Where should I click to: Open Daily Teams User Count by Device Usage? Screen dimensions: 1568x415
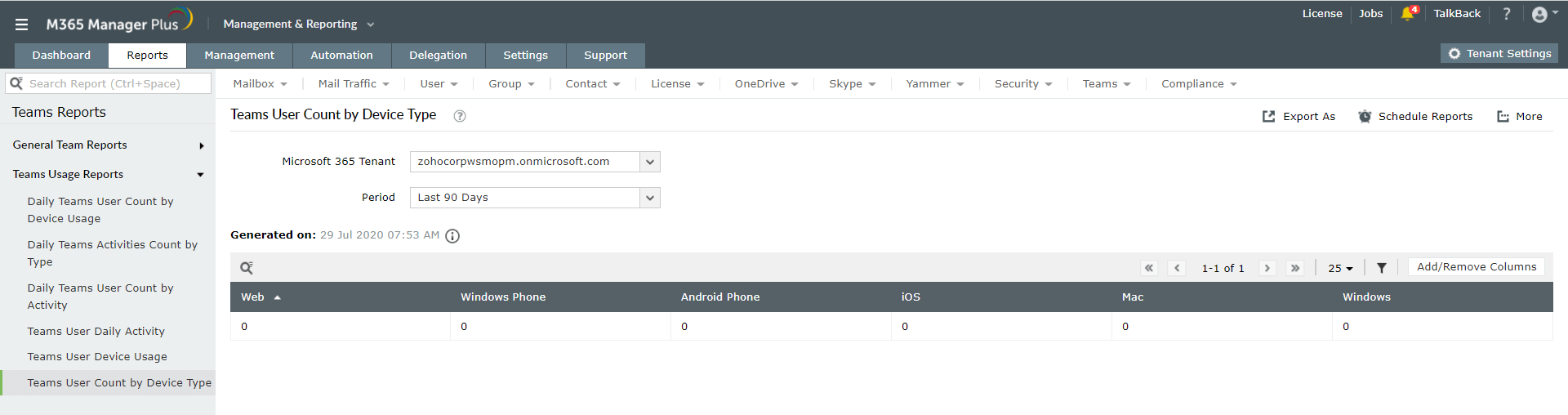(100, 210)
